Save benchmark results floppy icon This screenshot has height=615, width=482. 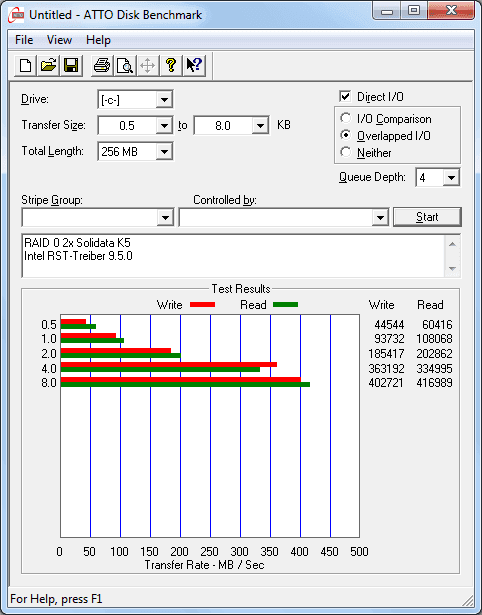71,65
